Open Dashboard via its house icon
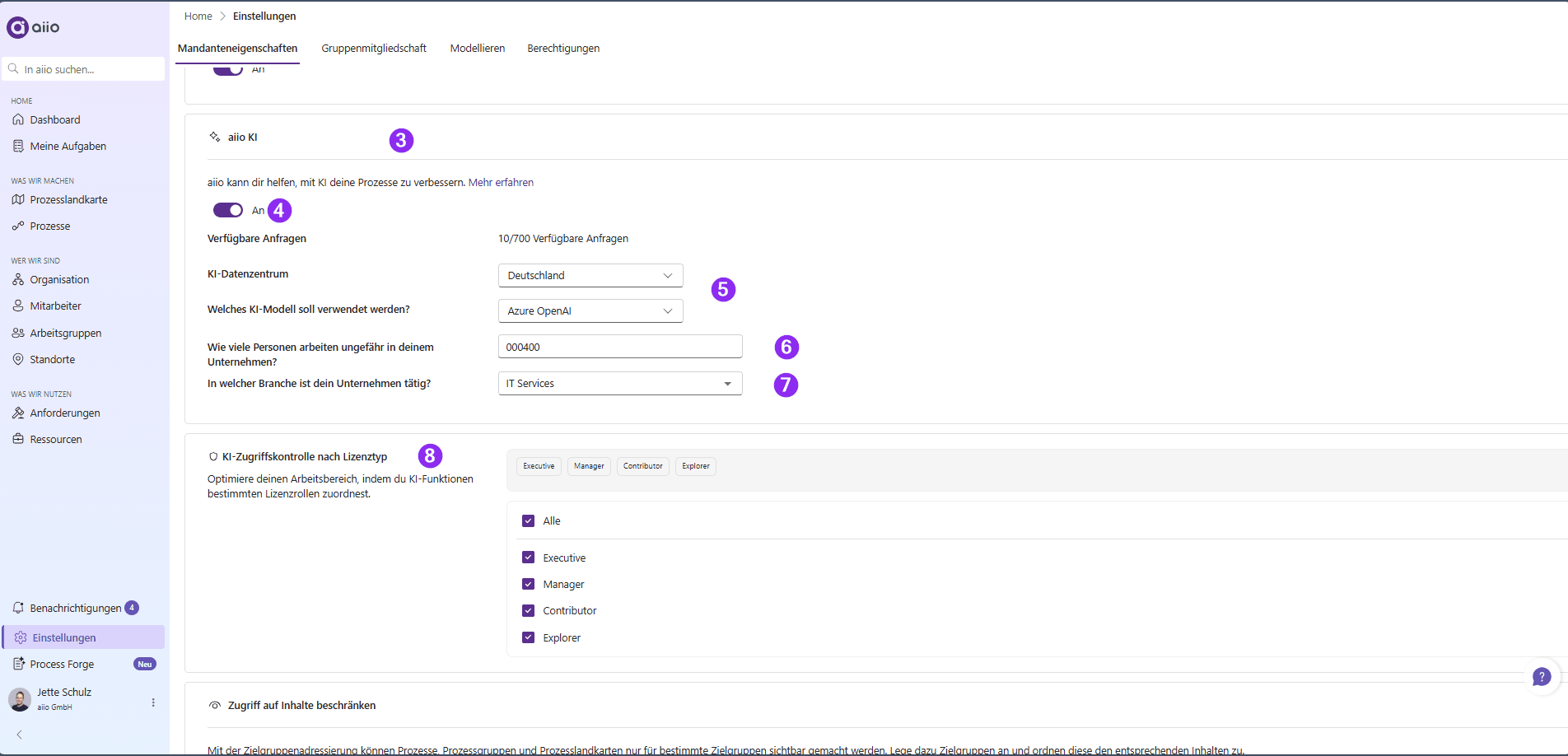This screenshot has height=756, width=1568. click(x=18, y=119)
